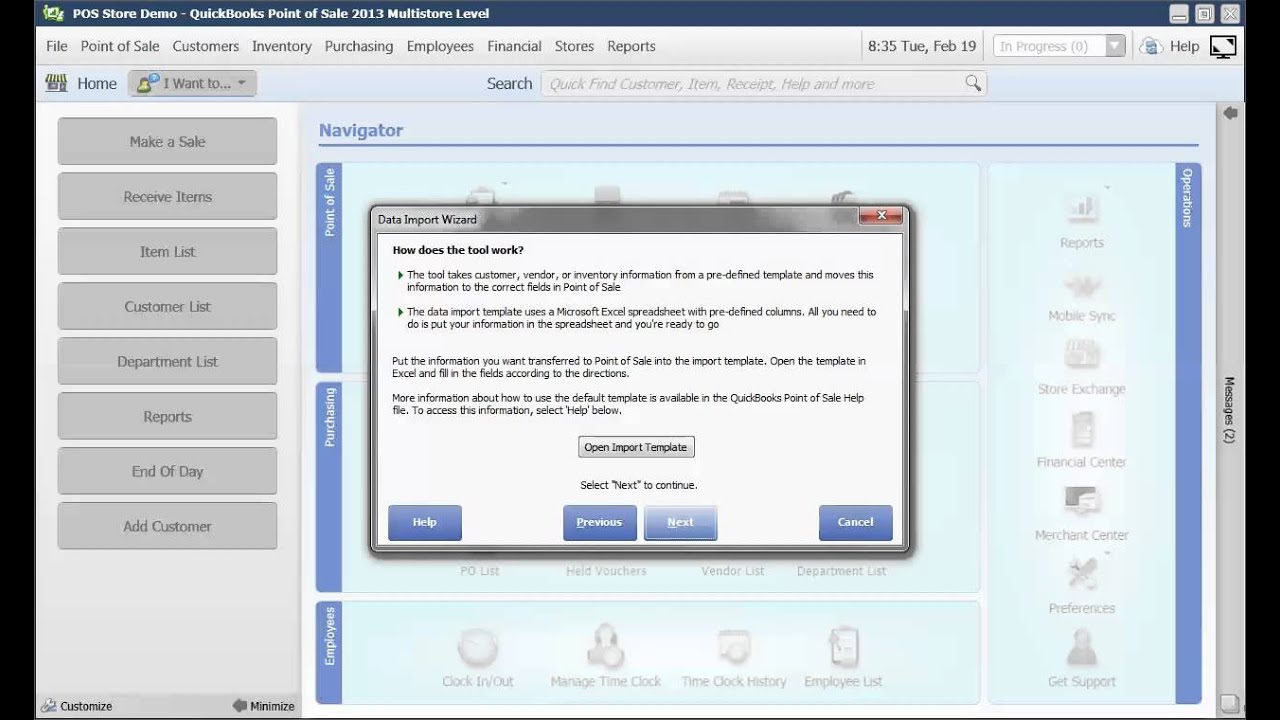The height and width of the screenshot is (720, 1280).
Task: Click the Department List navigator label
Action: click(841, 571)
